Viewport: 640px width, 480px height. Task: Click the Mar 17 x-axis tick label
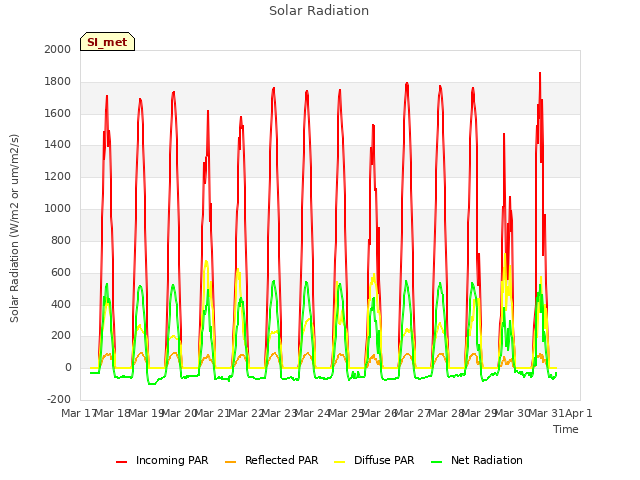point(78,413)
